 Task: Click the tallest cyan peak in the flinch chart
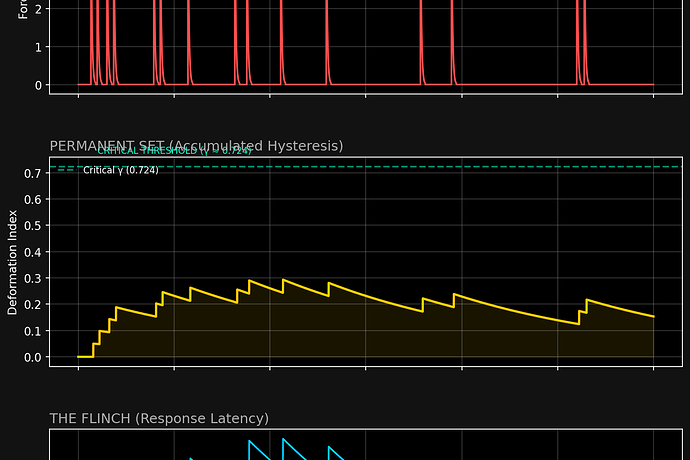coord(284,440)
